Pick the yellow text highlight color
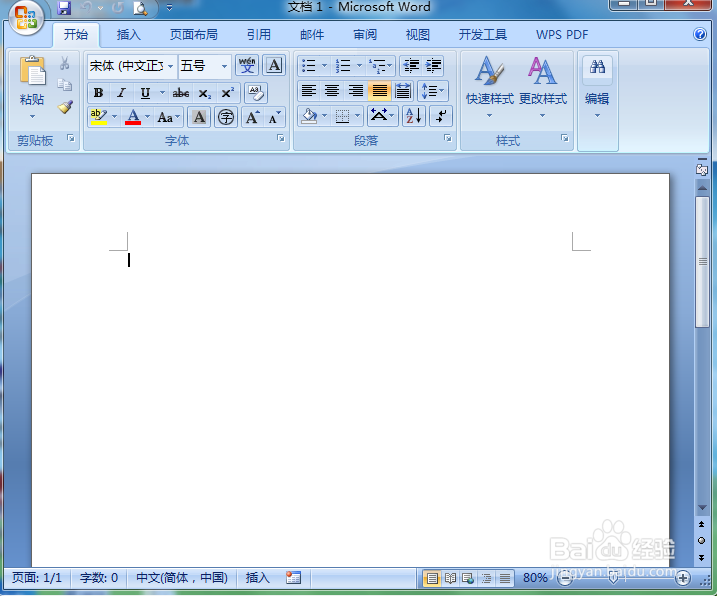This screenshot has width=717, height=596. [x=99, y=118]
